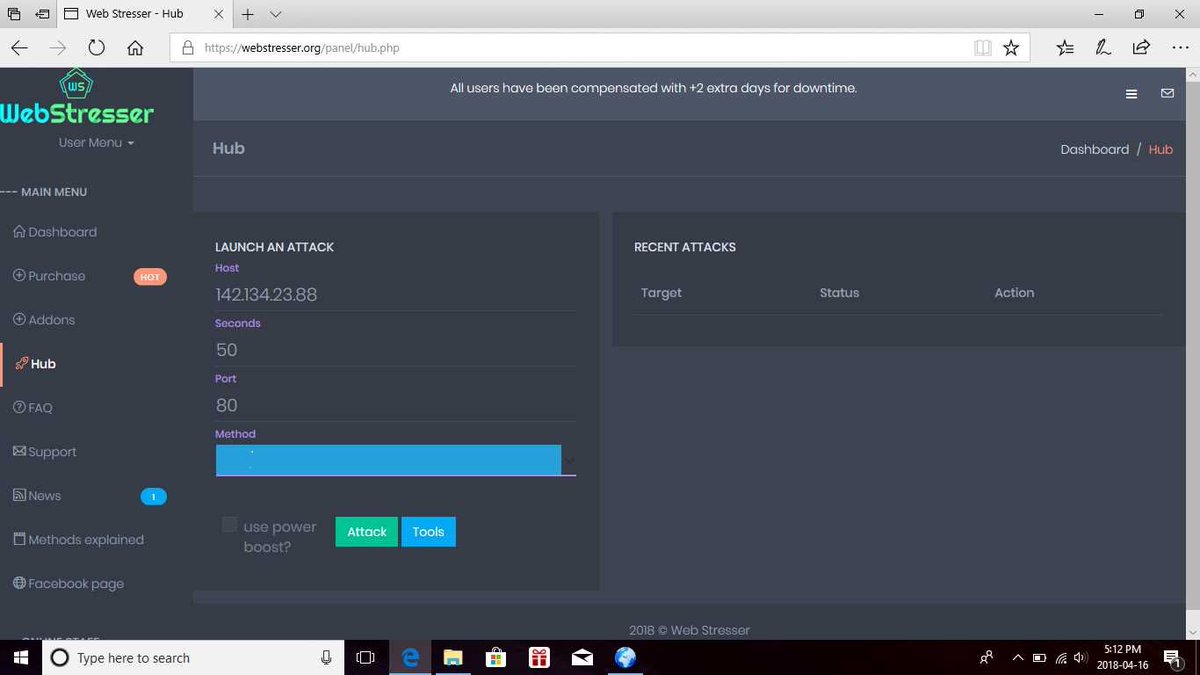The width and height of the screenshot is (1200, 675).
Task: Click the browser Back arrow
Action: coord(20,47)
